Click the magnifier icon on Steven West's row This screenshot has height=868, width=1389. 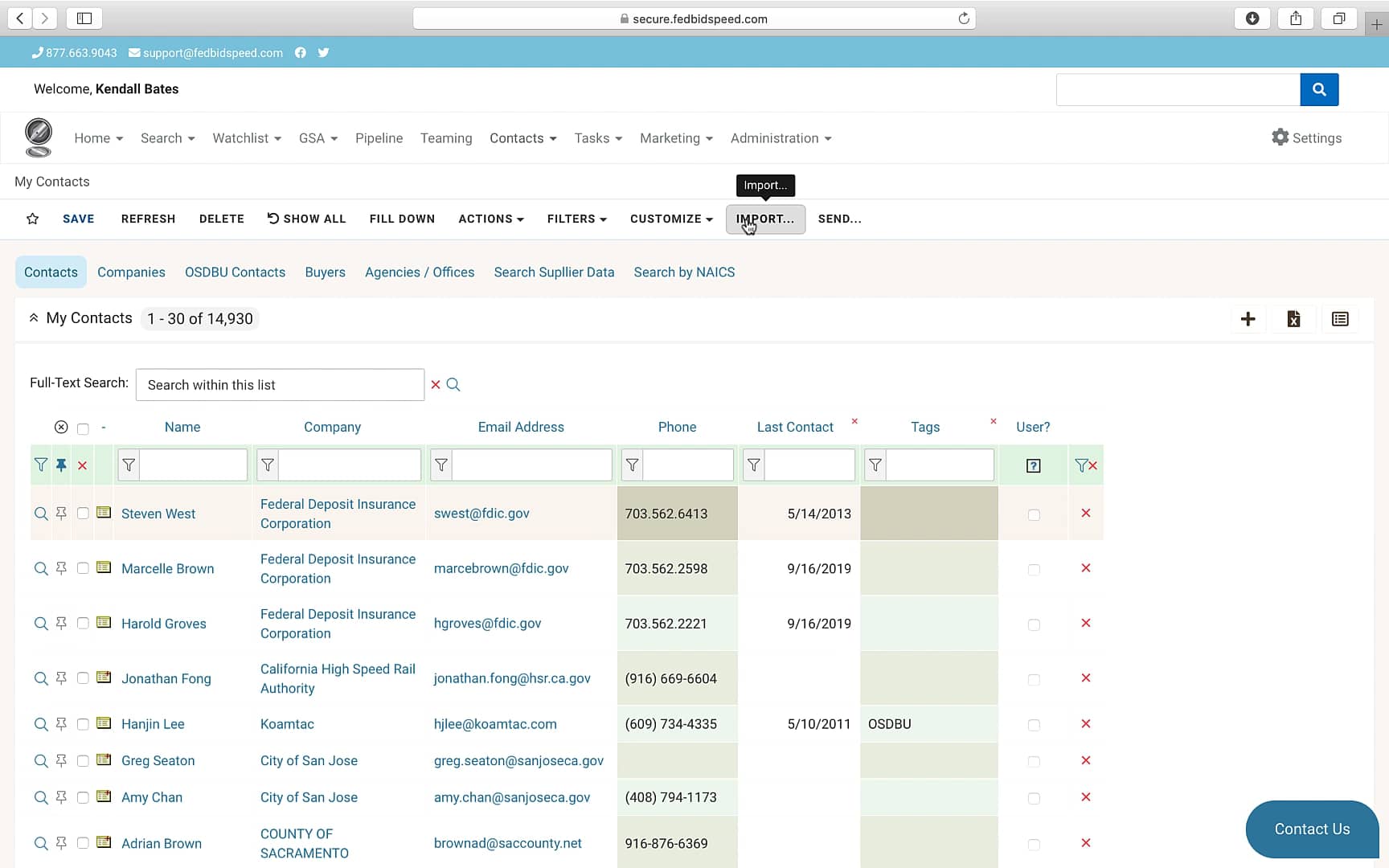click(x=41, y=514)
